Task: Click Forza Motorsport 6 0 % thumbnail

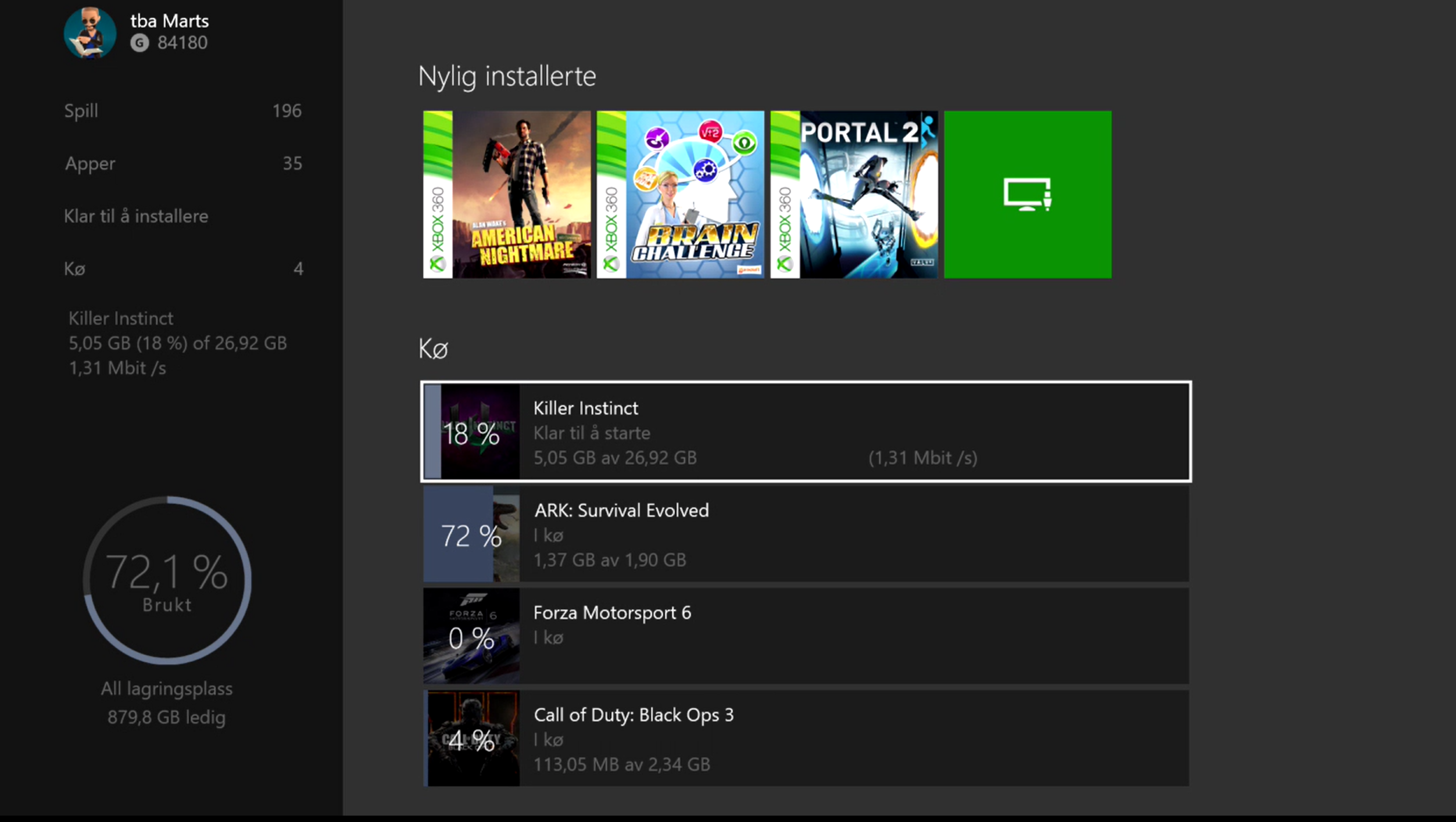Action: coord(471,637)
